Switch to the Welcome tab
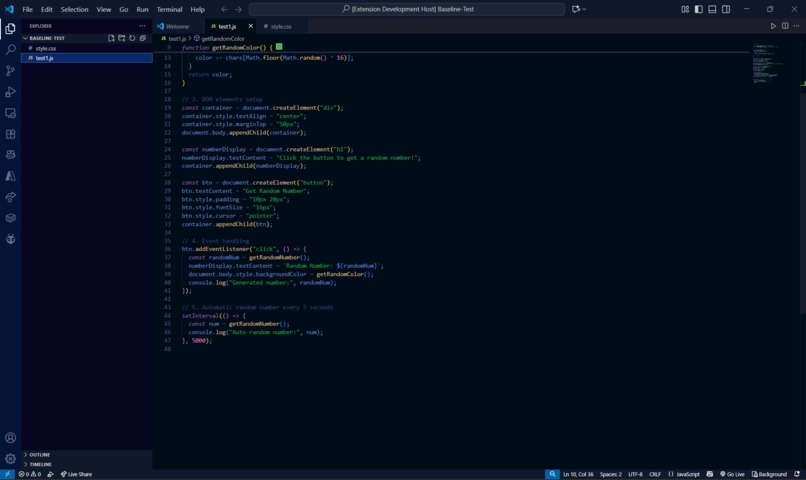Viewport: 806px width, 480px height. [x=178, y=26]
